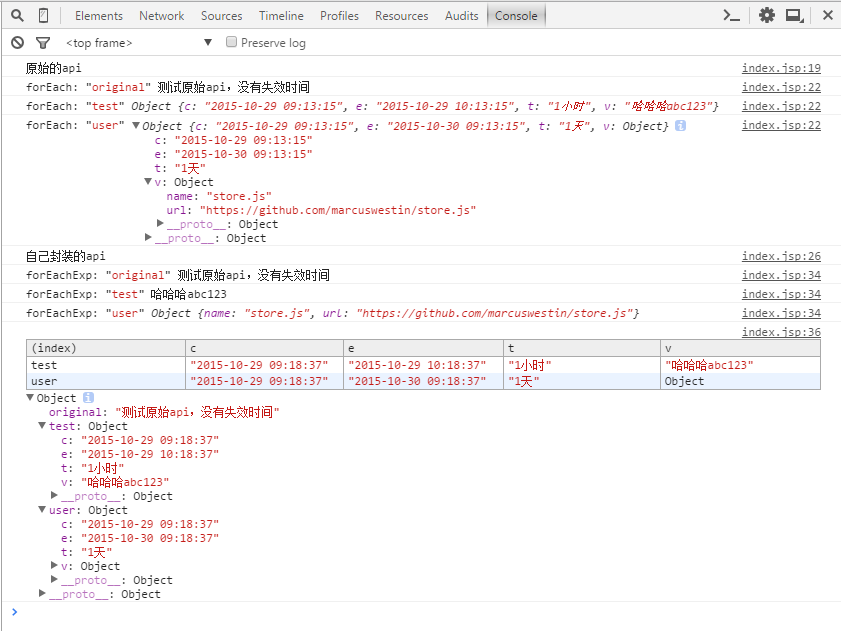Sort table by column e header
The width and height of the screenshot is (841, 631).
click(424, 348)
